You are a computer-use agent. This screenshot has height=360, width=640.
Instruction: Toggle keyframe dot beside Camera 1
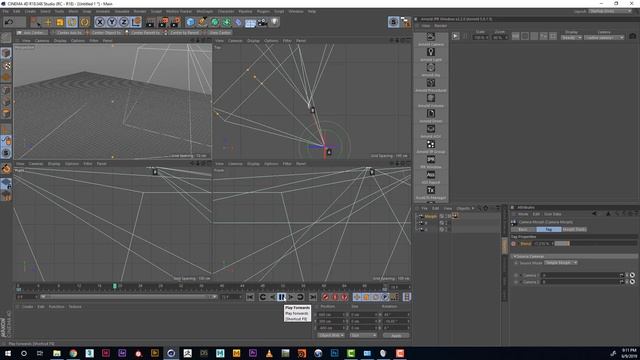[x=516, y=276]
